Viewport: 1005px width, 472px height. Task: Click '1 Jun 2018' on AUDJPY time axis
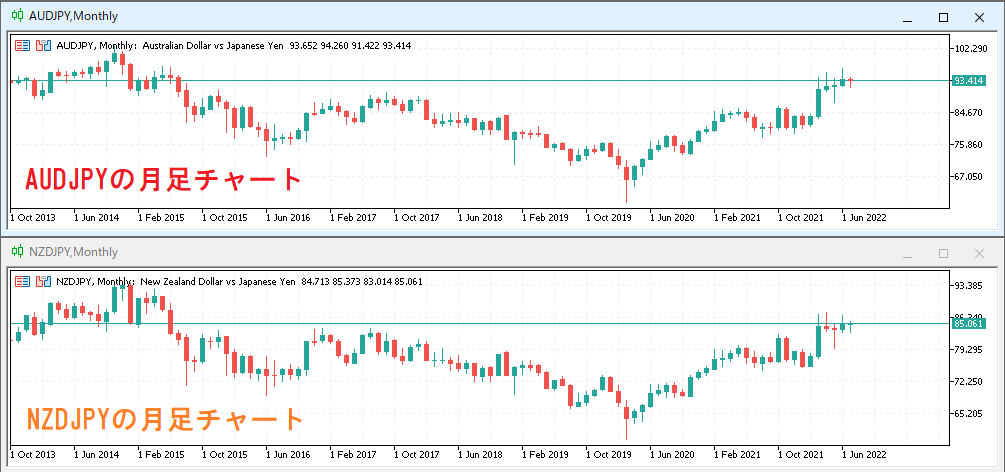click(x=480, y=217)
